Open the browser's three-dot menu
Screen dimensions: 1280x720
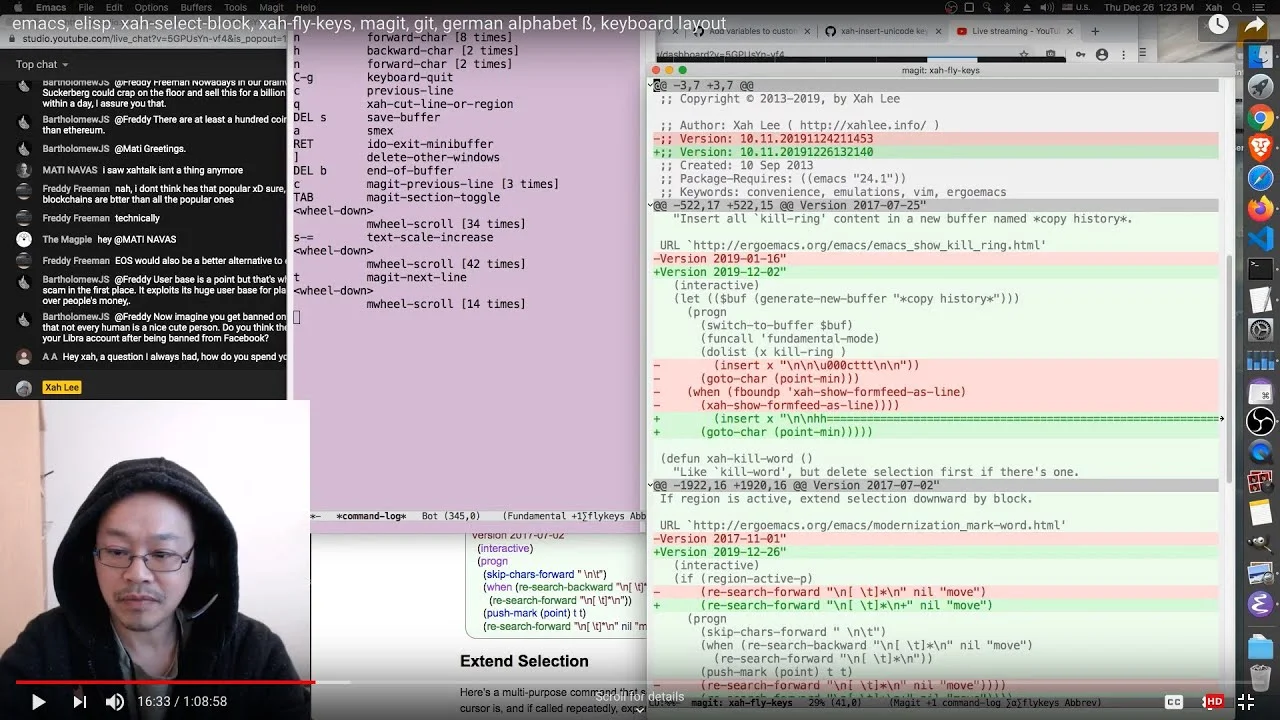(x=1123, y=55)
